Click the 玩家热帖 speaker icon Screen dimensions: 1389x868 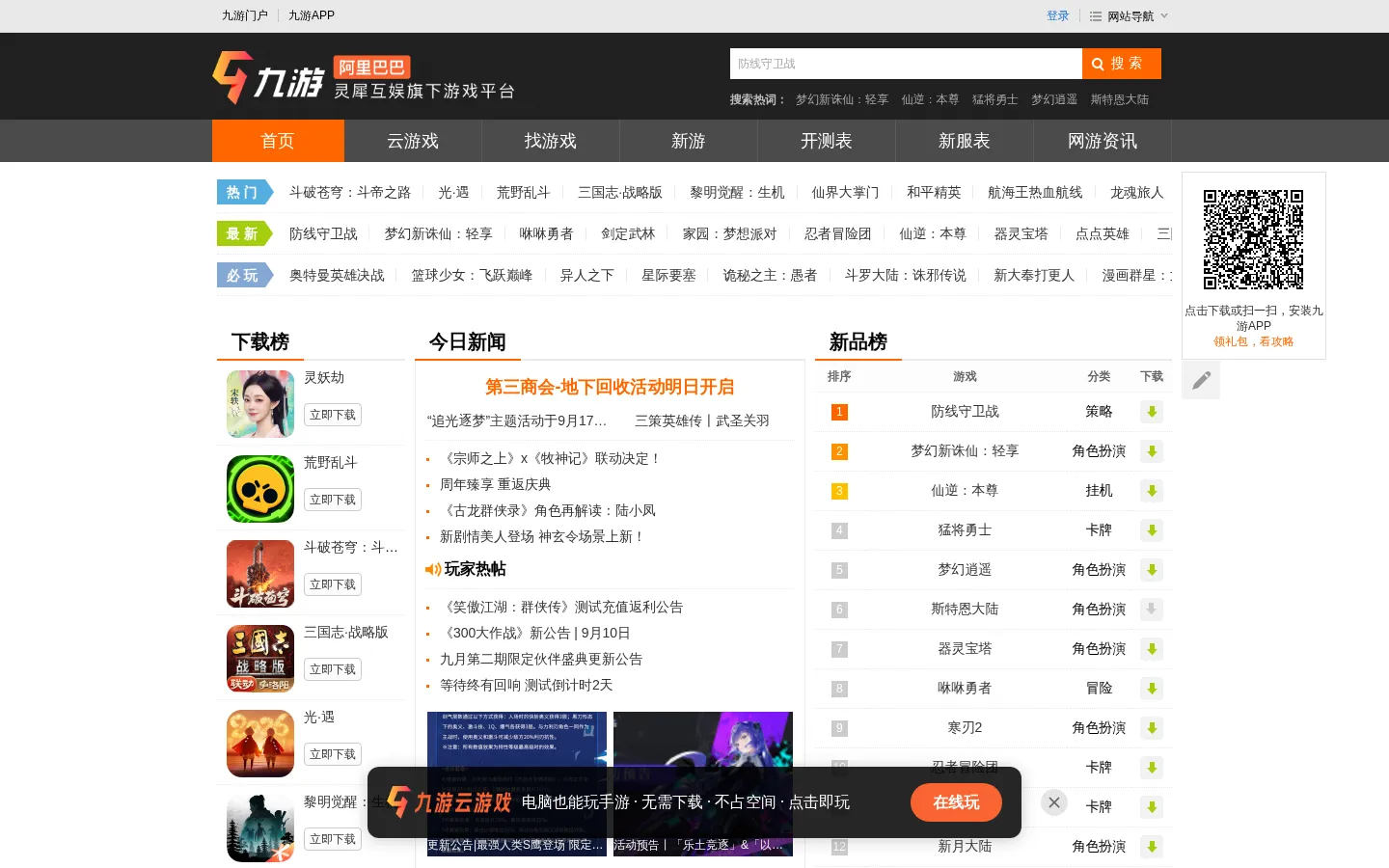[x=433, y=569]
